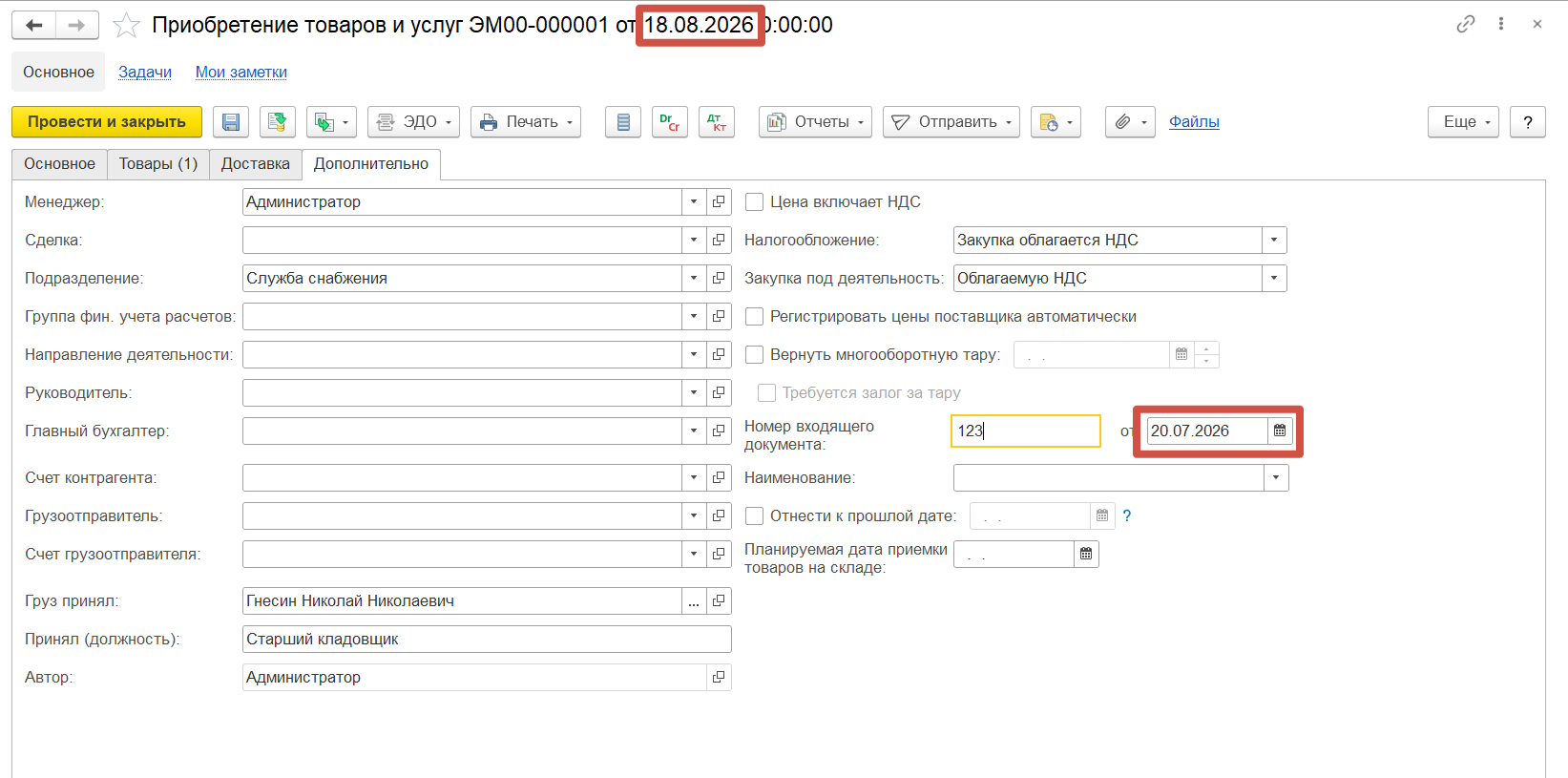
Task: Click the Принял (должность) text field
Action: (487, 639)
